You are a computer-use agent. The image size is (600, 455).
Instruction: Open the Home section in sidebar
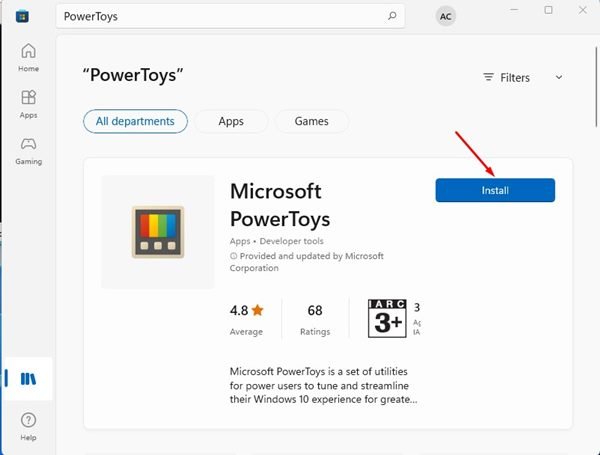(x=28, y=57)
